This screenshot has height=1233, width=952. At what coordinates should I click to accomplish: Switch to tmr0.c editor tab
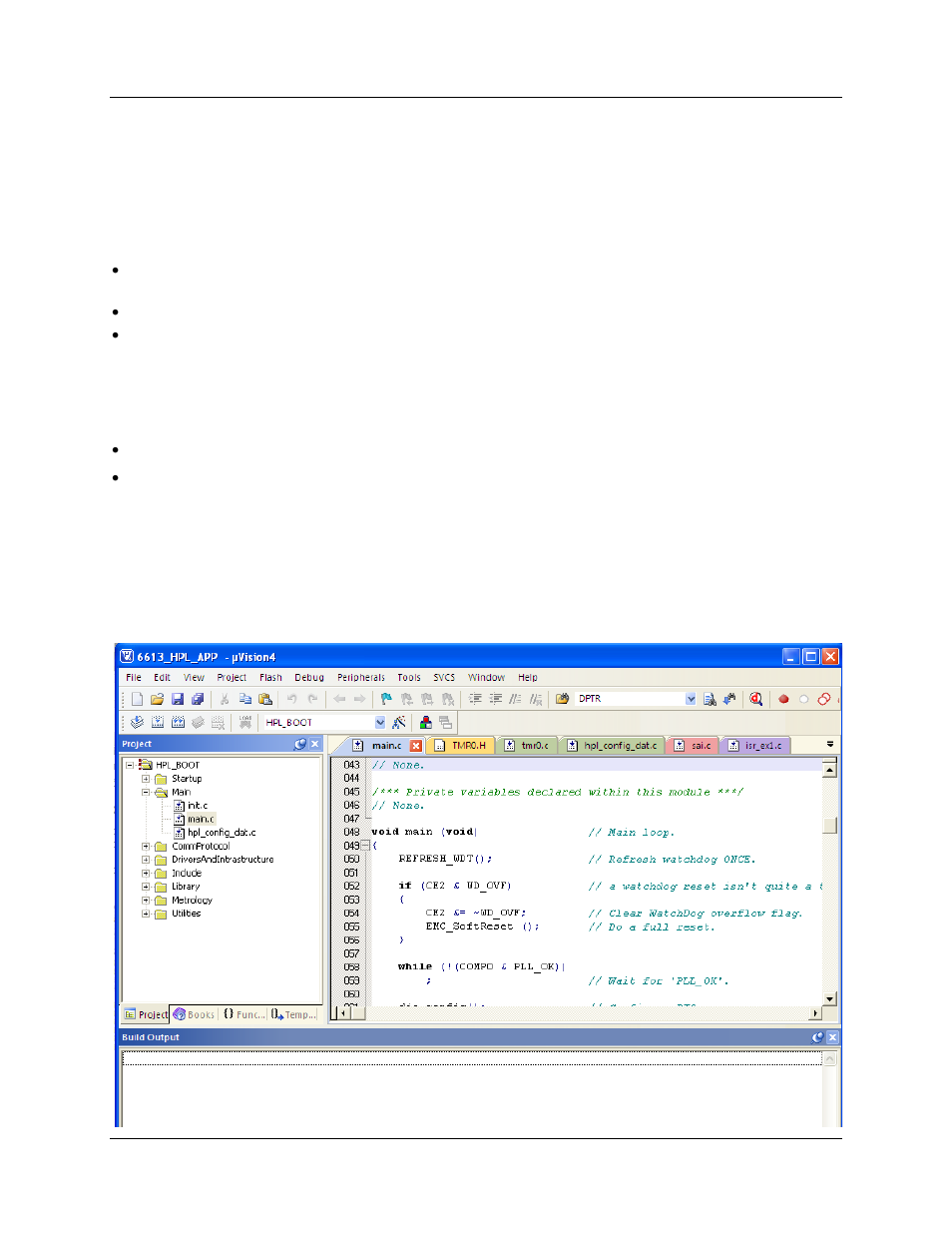[x=526, y=746]
